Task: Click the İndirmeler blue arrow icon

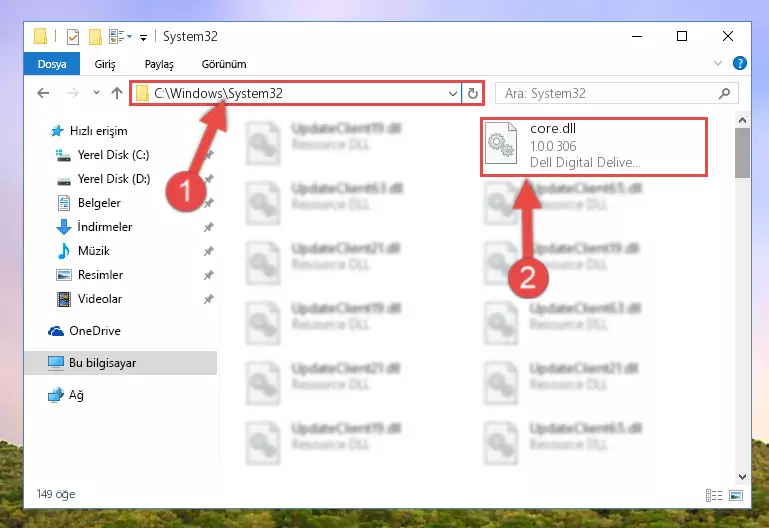Action: click(64, 226)
